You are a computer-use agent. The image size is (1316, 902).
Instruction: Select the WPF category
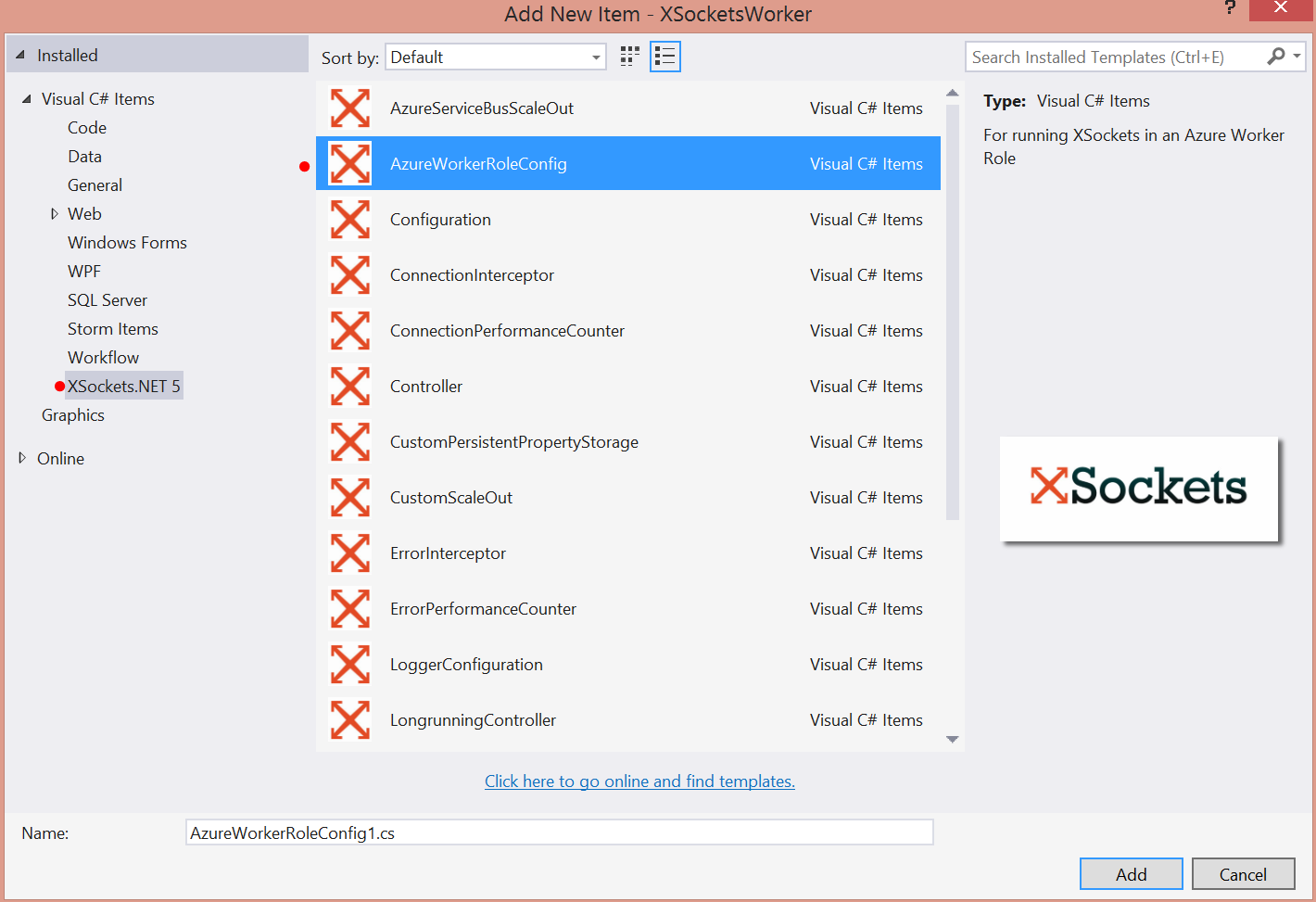84,272
